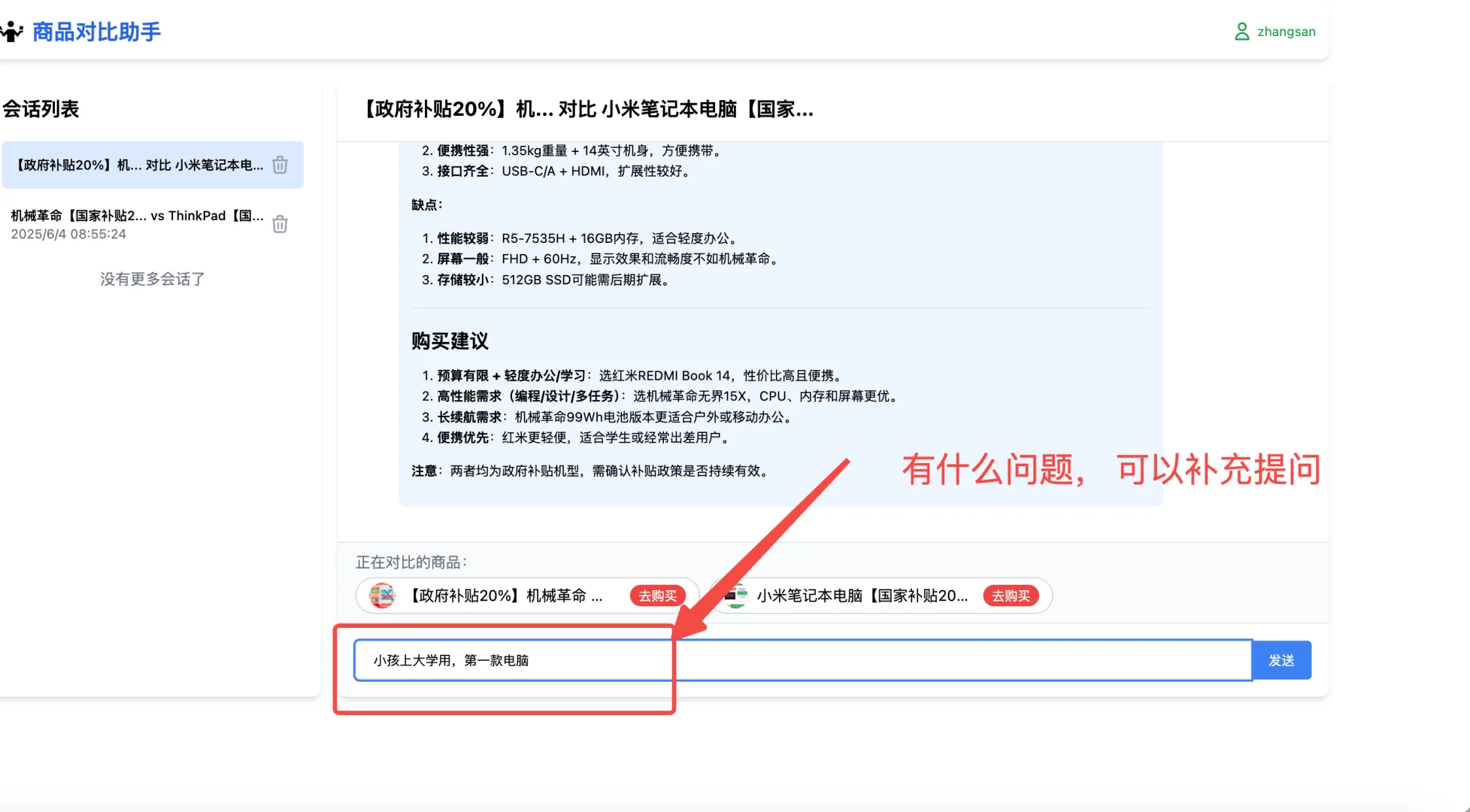
Task: Click 去购买 for the 小米笔记本电脑
Action: [1011, 595]
